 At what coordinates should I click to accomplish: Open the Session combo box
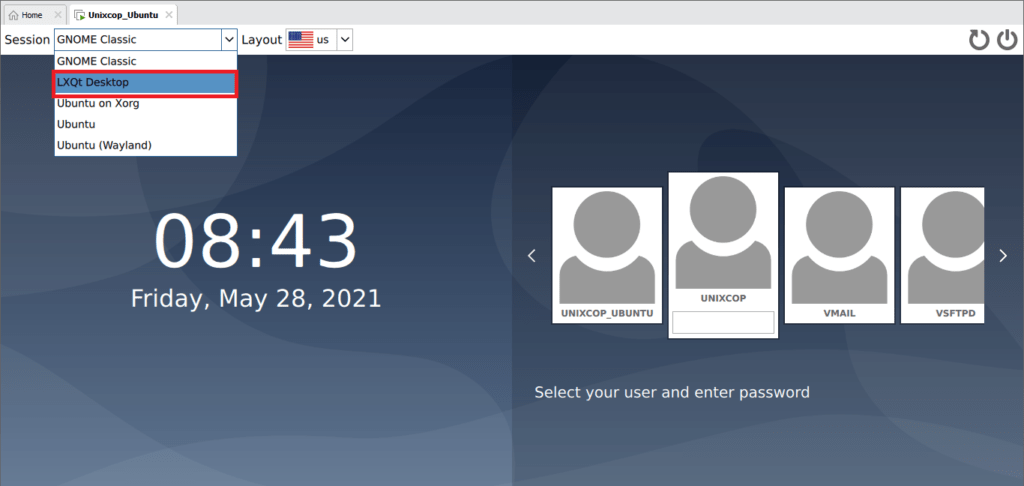[x=145, y=40]
